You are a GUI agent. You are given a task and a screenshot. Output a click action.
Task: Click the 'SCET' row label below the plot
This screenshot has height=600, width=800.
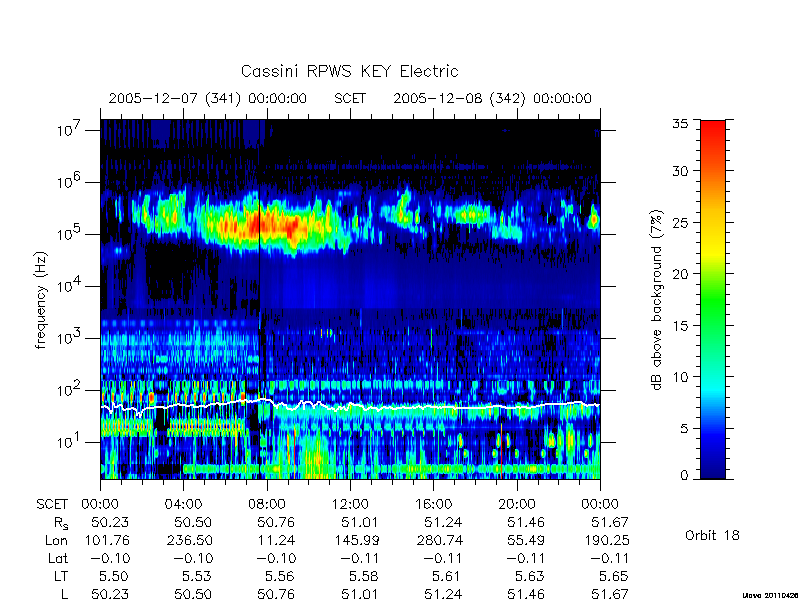click(x=52, y=504)
